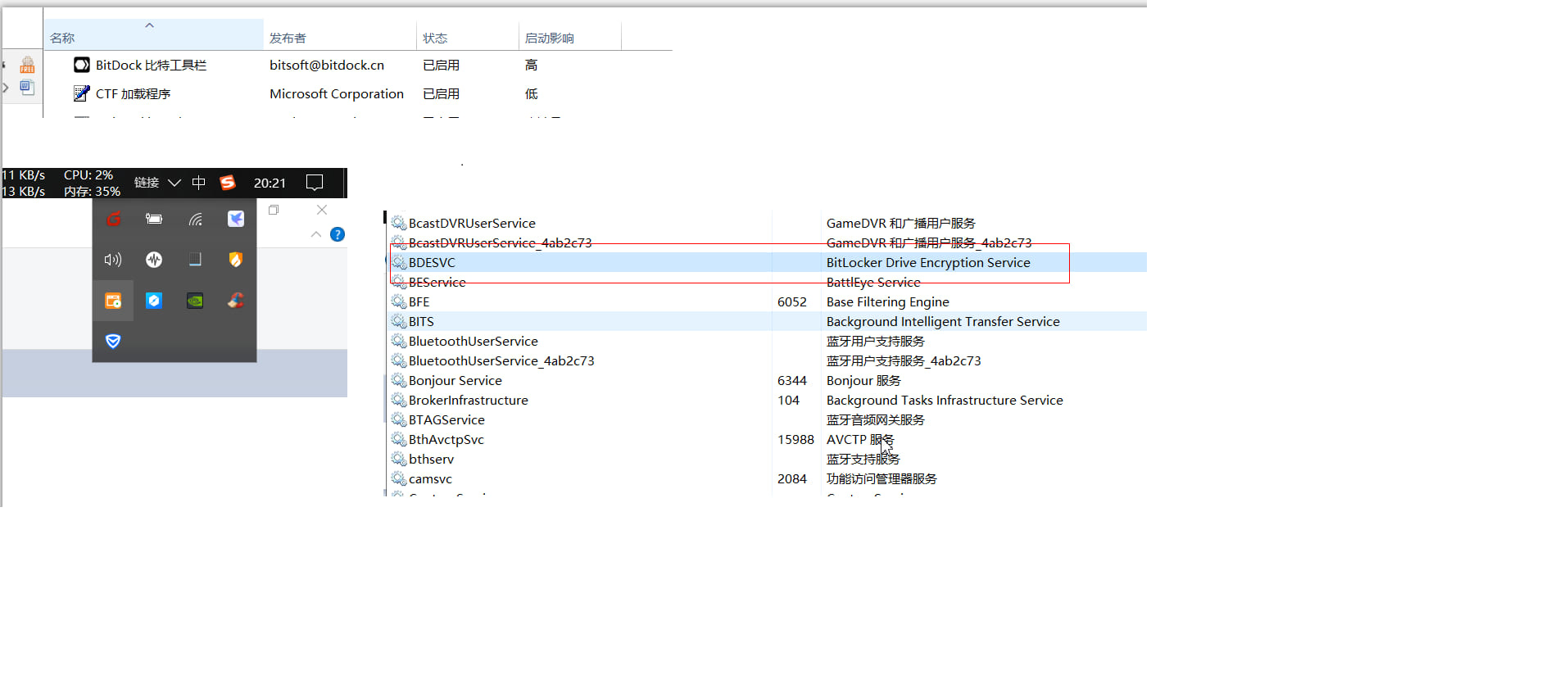Click the volume speaker tray icon
1568x675 pixels.
point(113,260)
